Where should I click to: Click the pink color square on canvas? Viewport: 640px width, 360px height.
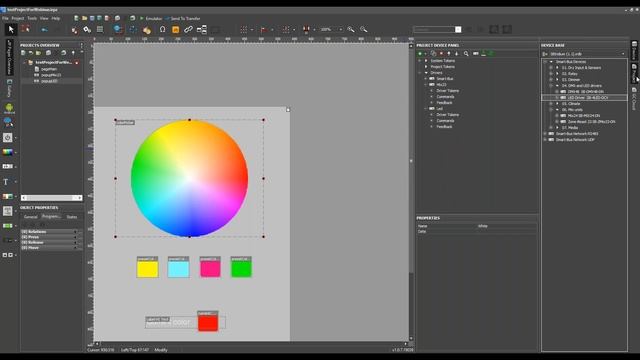210,268
